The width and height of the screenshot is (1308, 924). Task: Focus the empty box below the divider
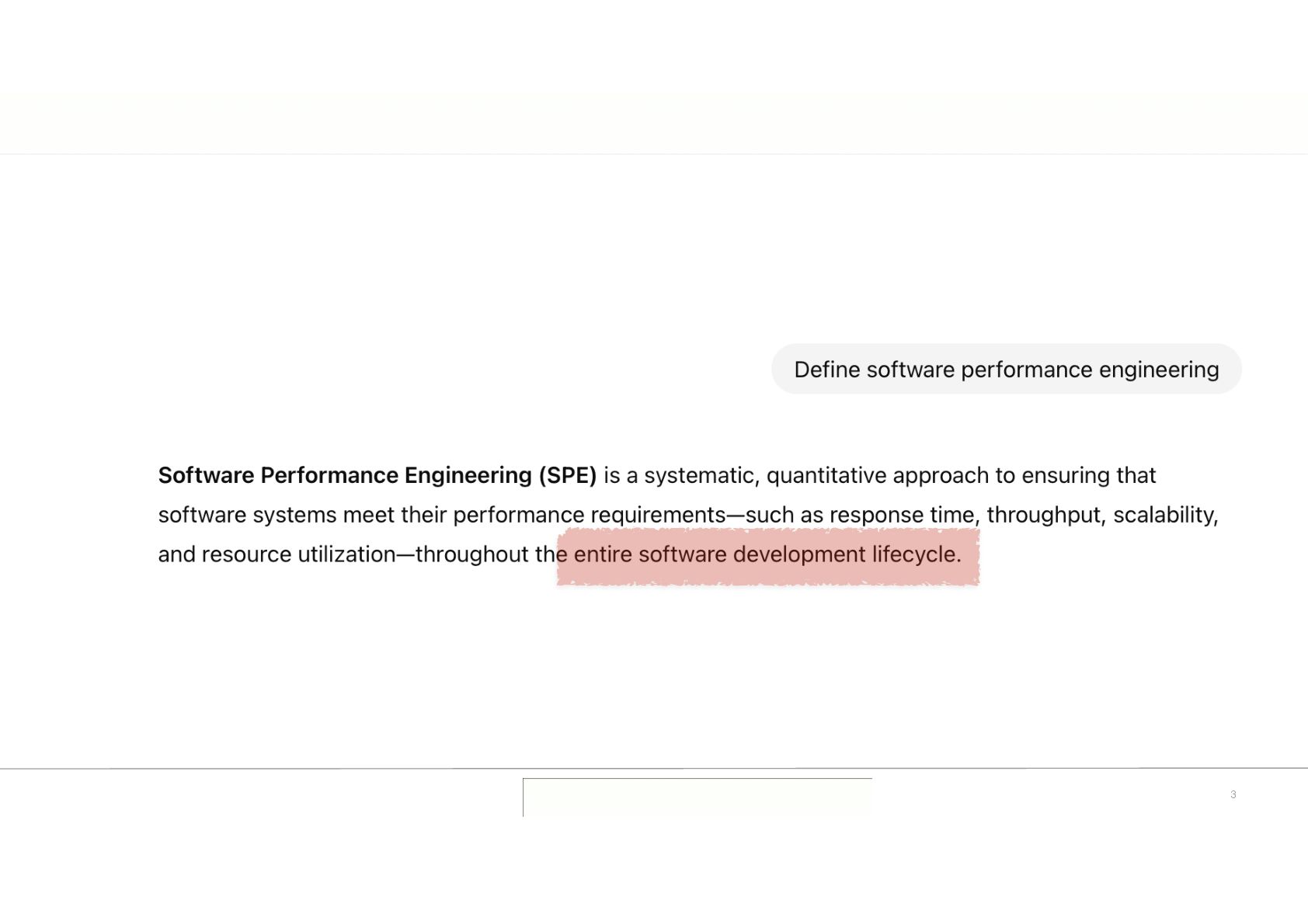click(x=697, y=797)
